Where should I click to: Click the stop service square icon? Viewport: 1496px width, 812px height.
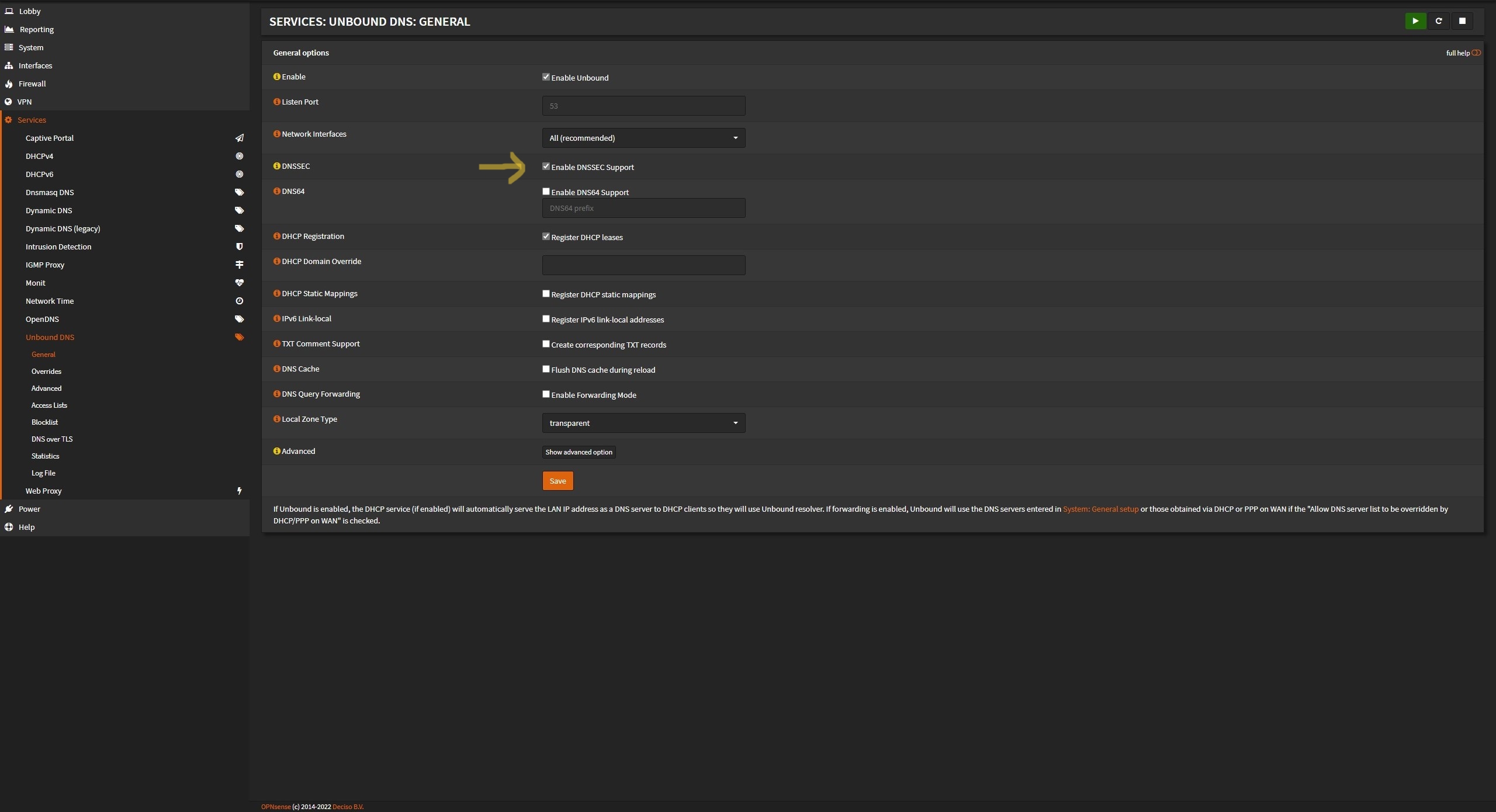pyautogui.click(x=1462, y=21)
